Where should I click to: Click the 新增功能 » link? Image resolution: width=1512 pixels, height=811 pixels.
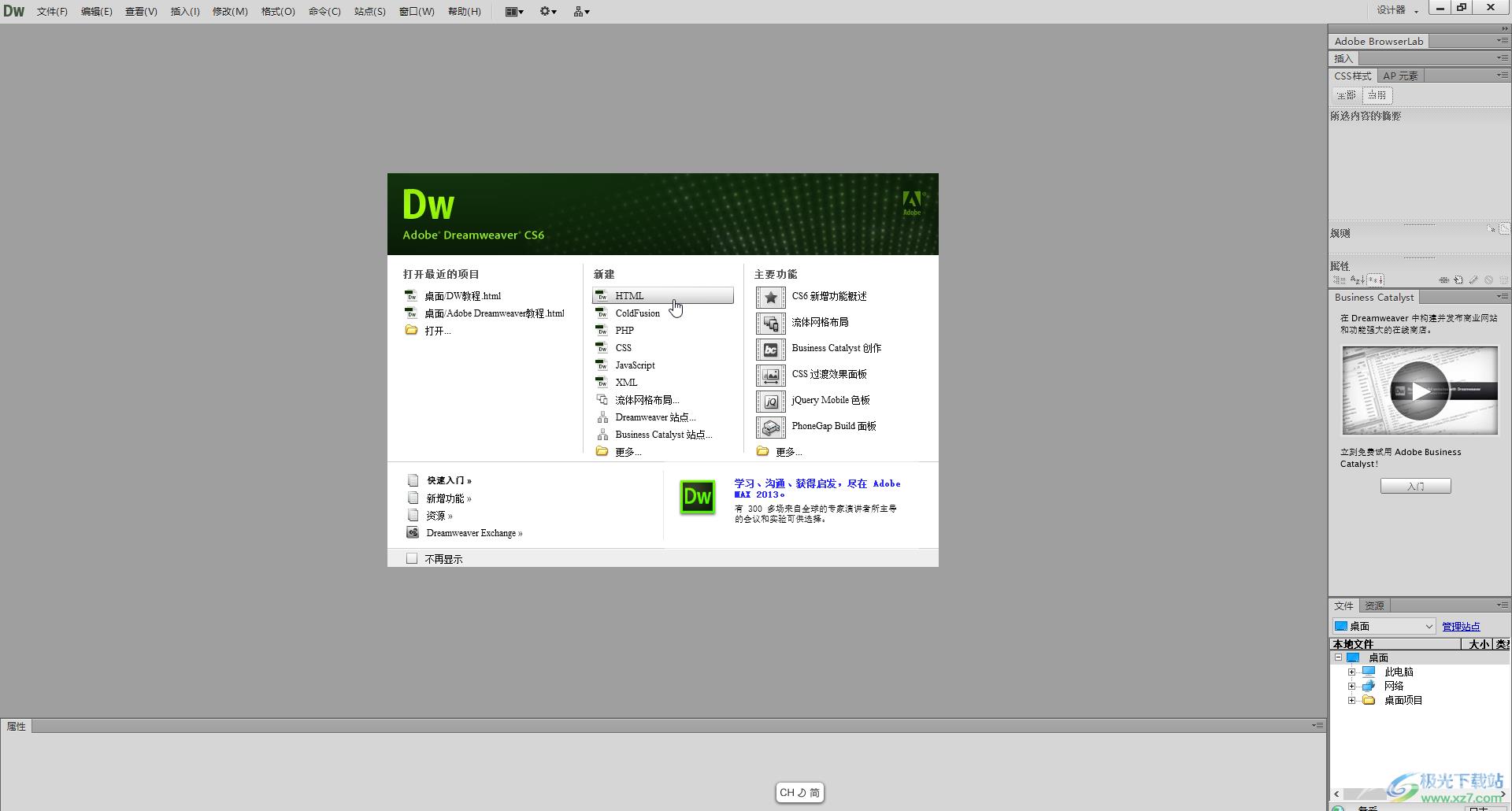tap(449, 498)
